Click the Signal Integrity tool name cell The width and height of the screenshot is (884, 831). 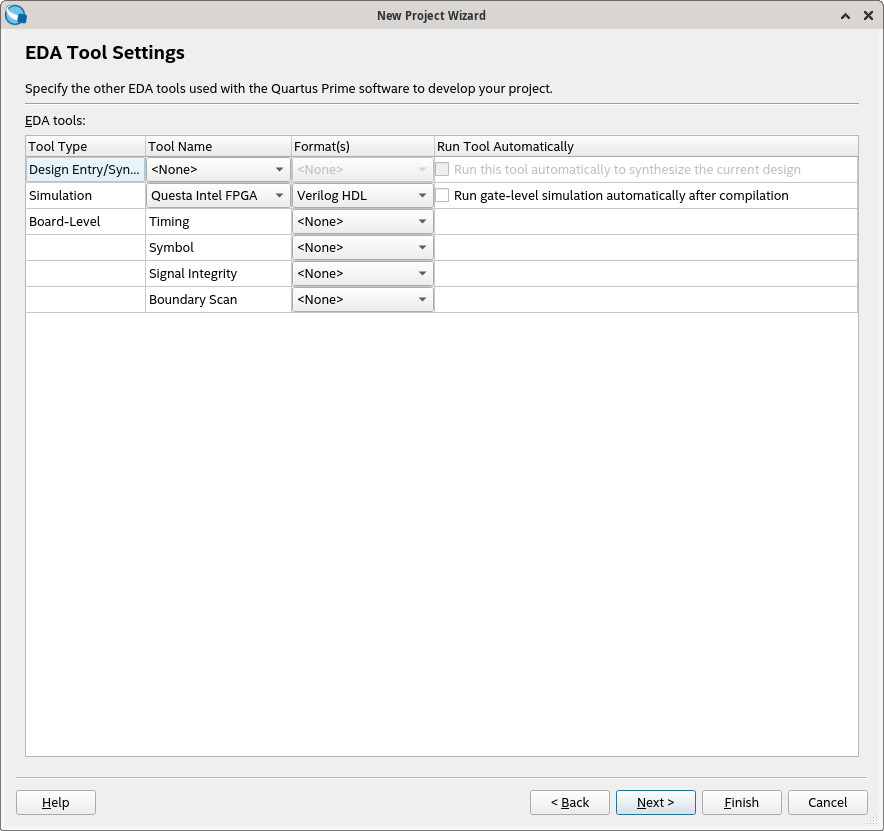[218, 273]
